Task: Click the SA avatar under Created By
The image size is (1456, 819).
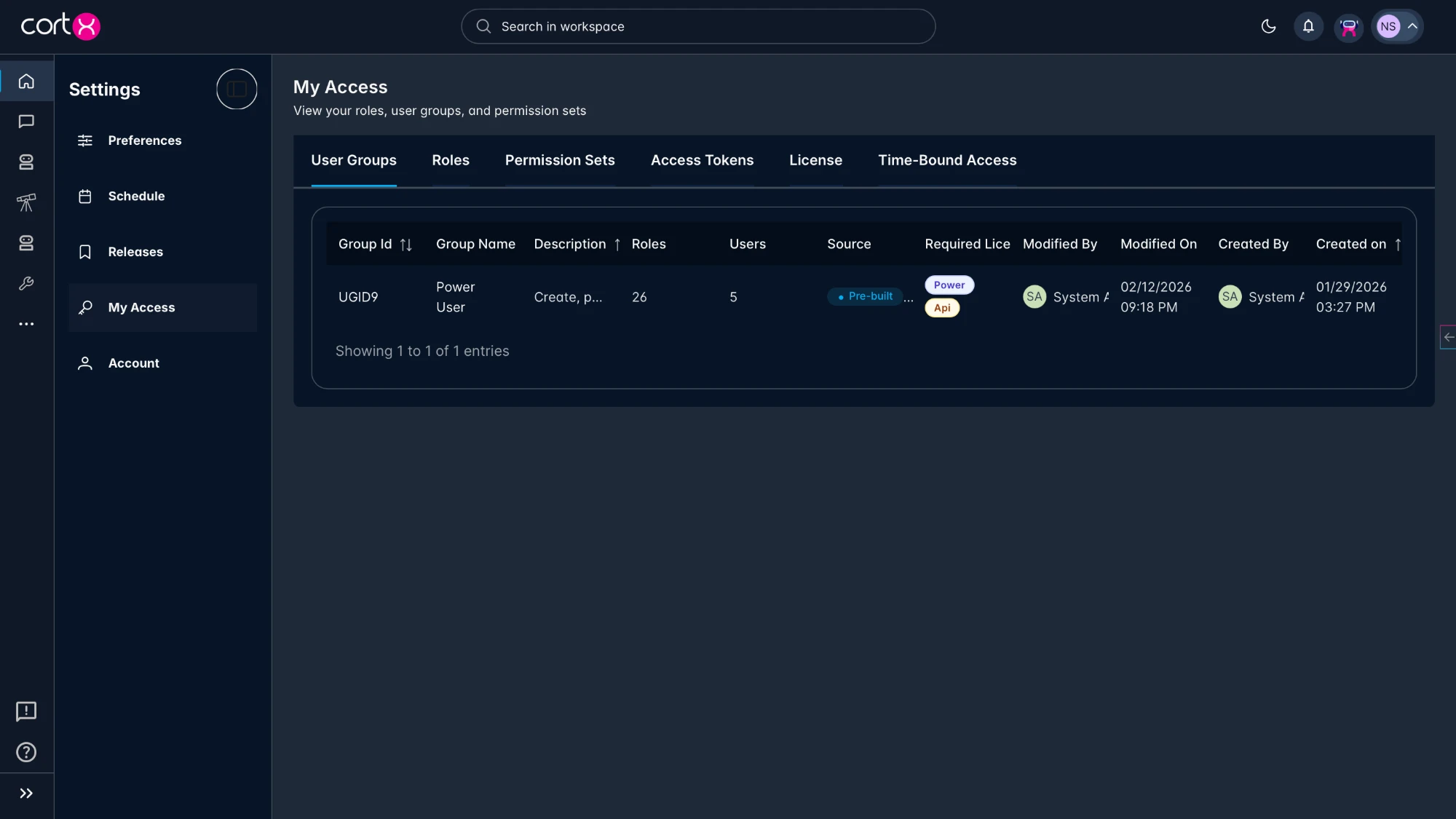Action: [x=1230, y=297]
